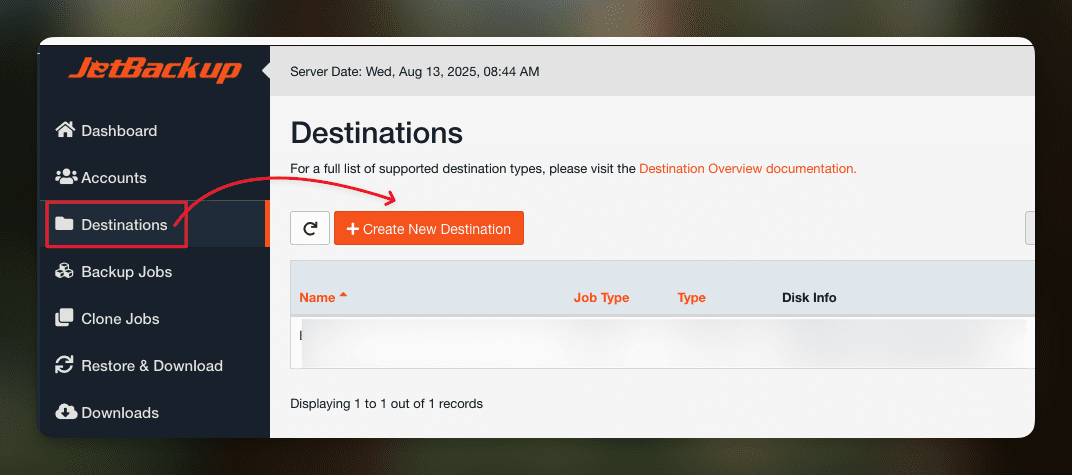Click the Backup Jobs cubes icon
This screenshot has width=1072, height=475.
tap(65, 272)
